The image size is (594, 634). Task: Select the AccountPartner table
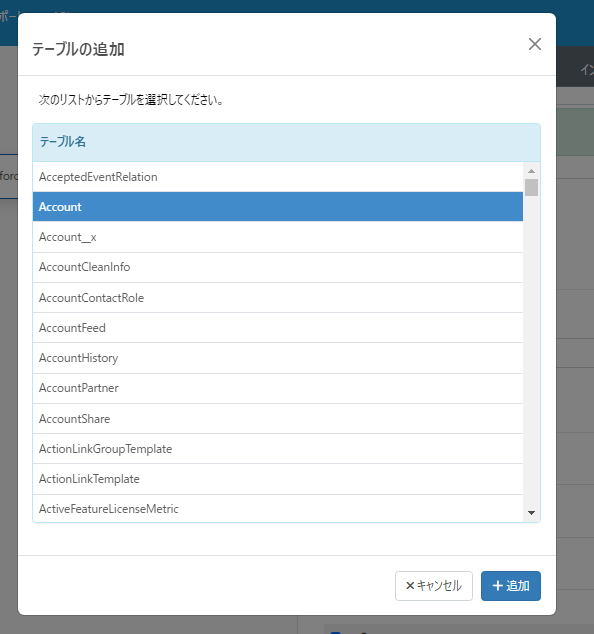point(278,388)
